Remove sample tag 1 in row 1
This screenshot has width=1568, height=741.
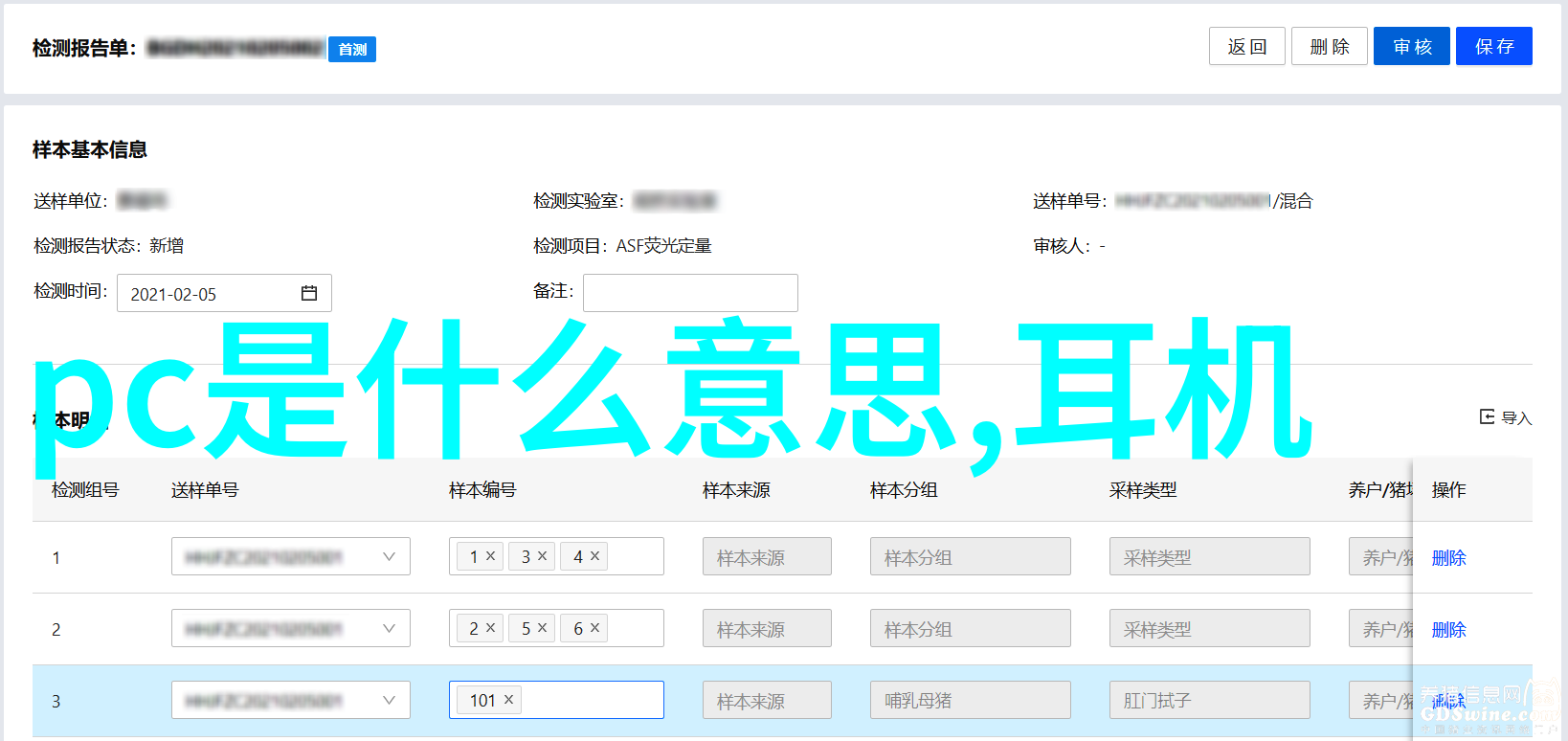point(491,556)
